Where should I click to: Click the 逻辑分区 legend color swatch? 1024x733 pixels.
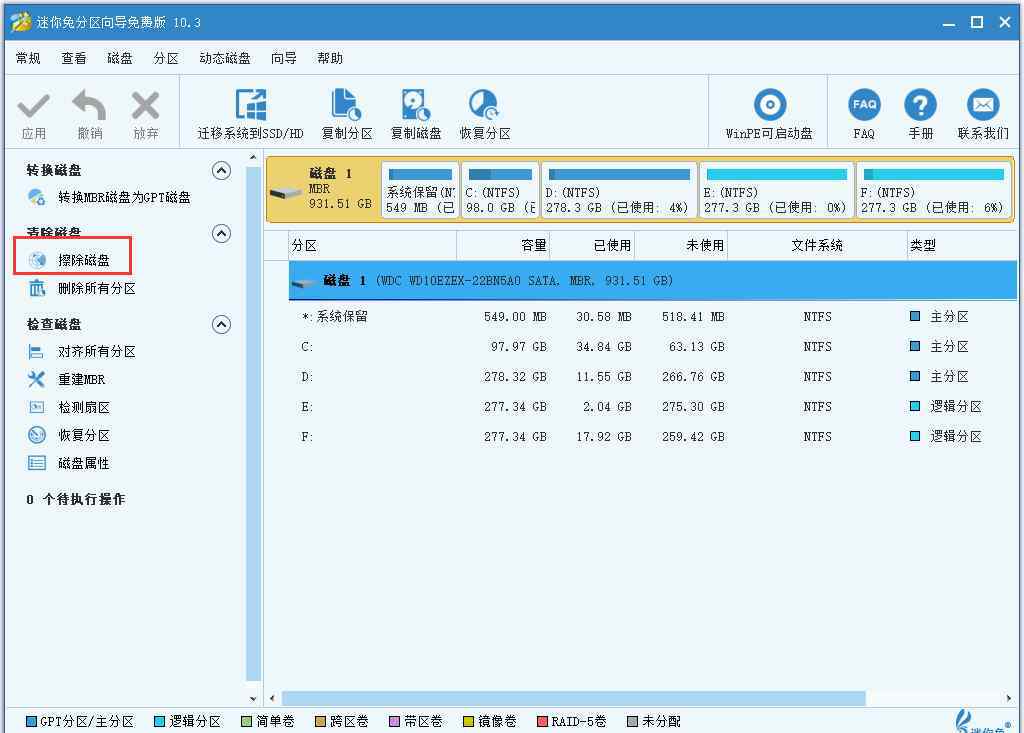pyautogui.click(x=159, y=721)
